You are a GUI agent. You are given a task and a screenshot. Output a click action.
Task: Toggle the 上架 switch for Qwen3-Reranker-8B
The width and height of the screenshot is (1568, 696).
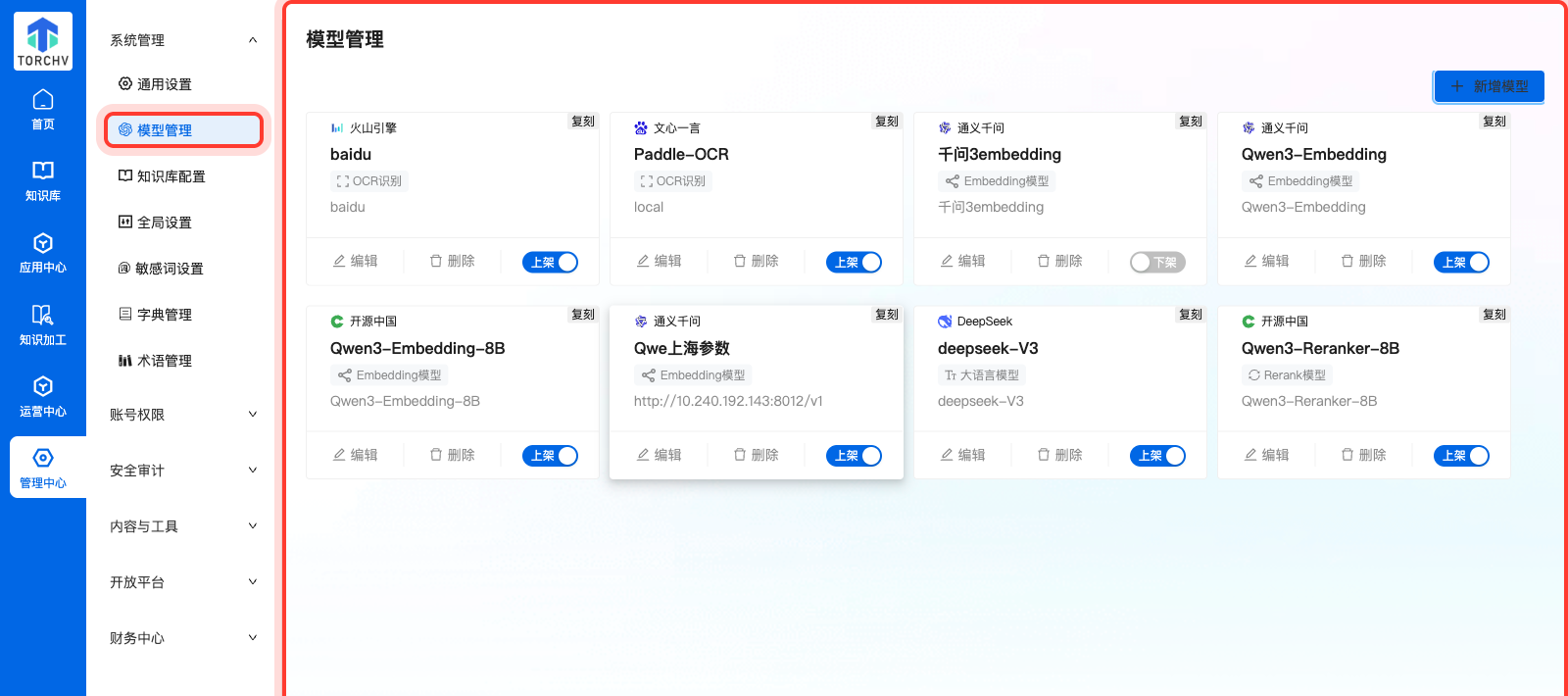point(1462,456)
